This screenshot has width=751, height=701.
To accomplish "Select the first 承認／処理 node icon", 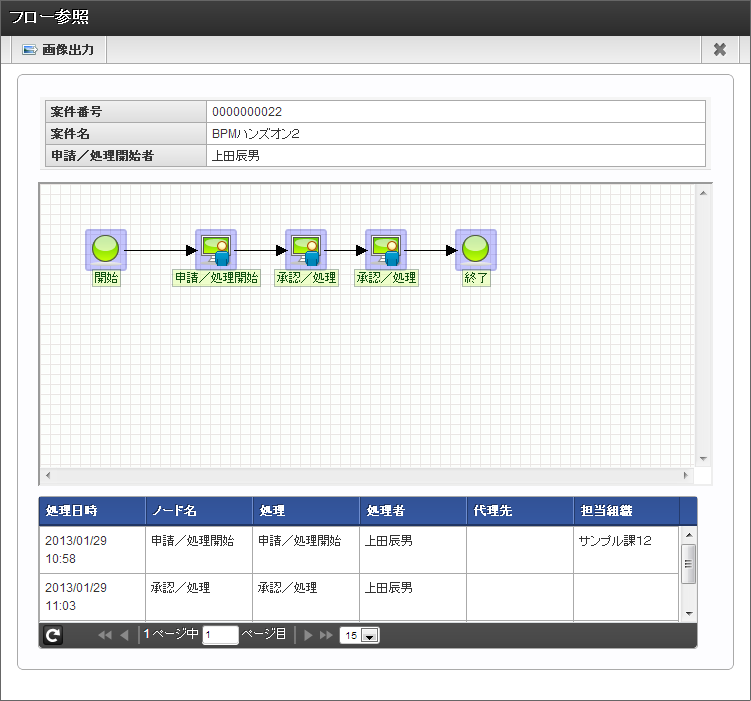I will click(306, 250).
